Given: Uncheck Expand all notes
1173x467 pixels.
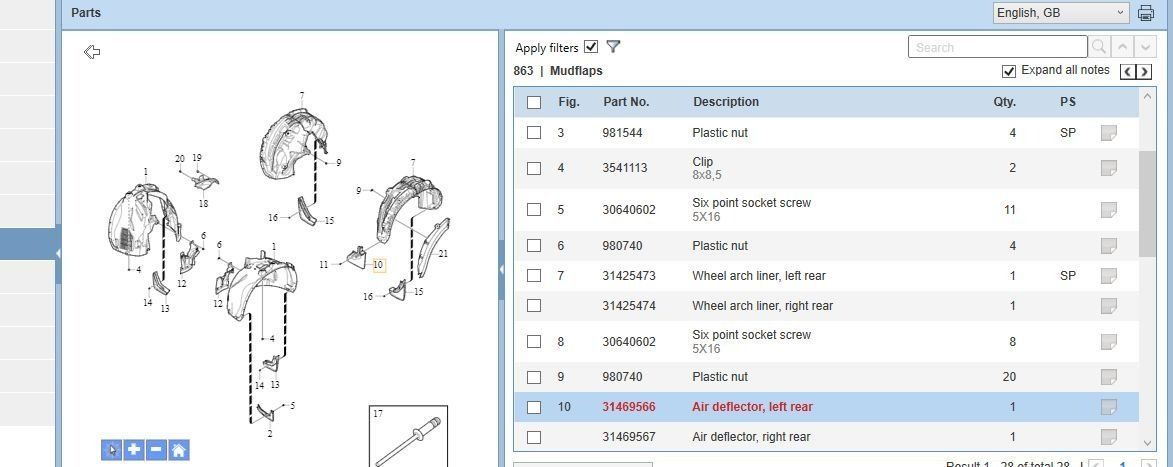Looking at the screenshot, I should pyautogui.click(x=1009, y=71).
